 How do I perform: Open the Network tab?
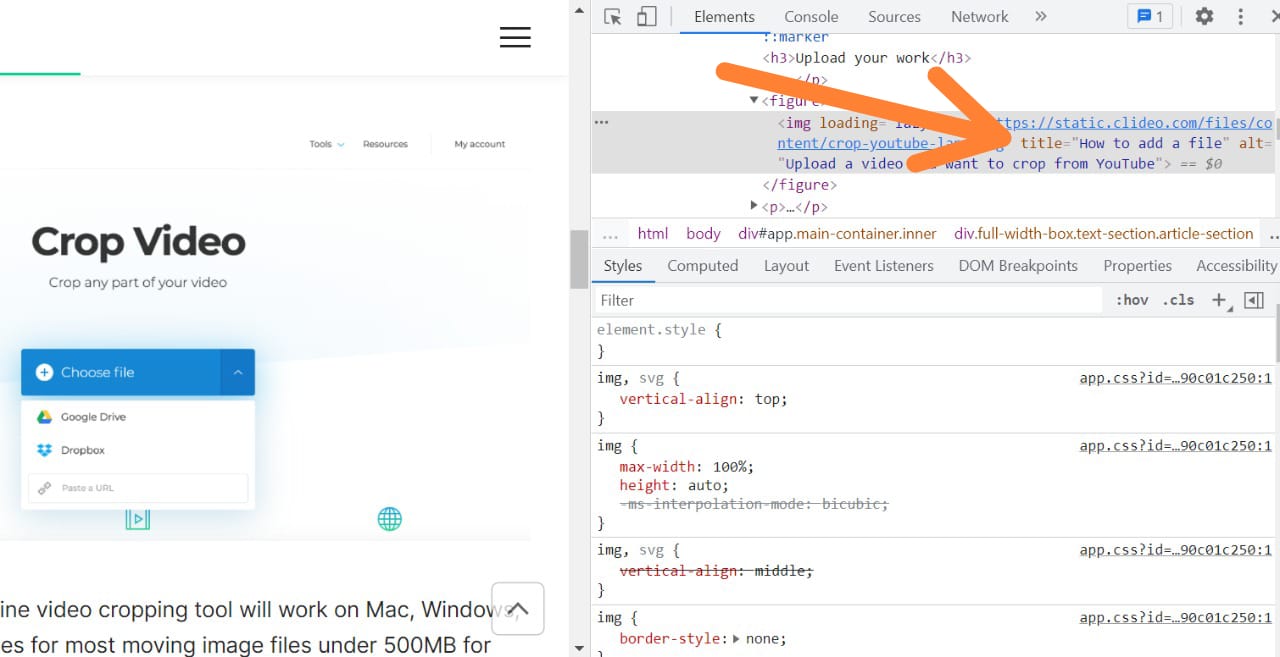click(979, 16)
